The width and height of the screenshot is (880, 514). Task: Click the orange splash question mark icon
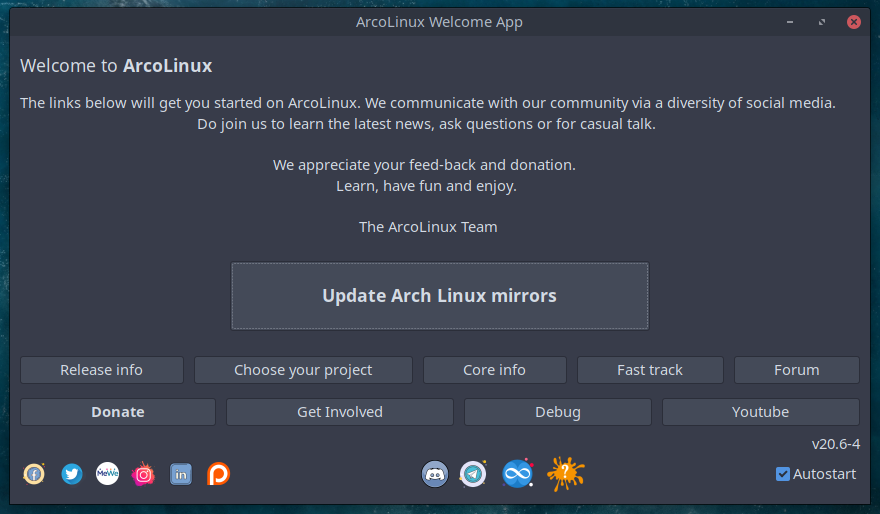coord(566,474)
